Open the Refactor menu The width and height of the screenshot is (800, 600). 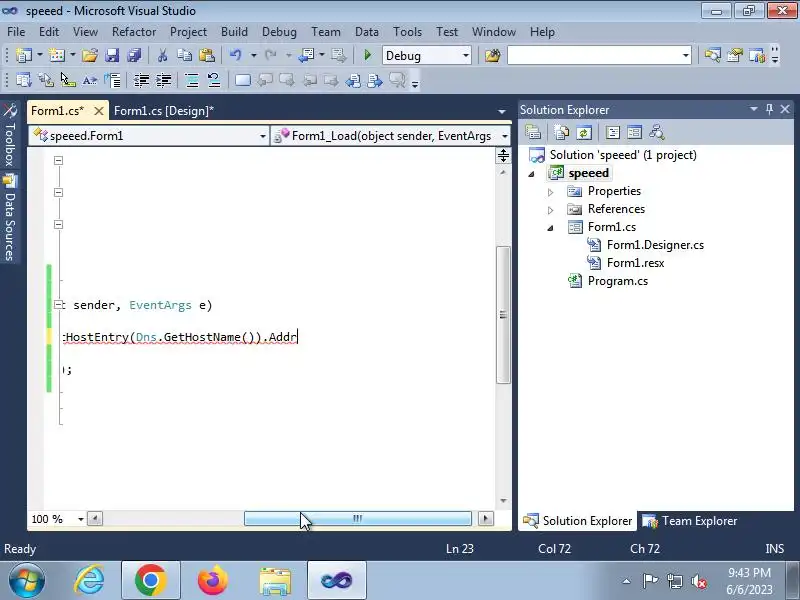tap(134, 32)
